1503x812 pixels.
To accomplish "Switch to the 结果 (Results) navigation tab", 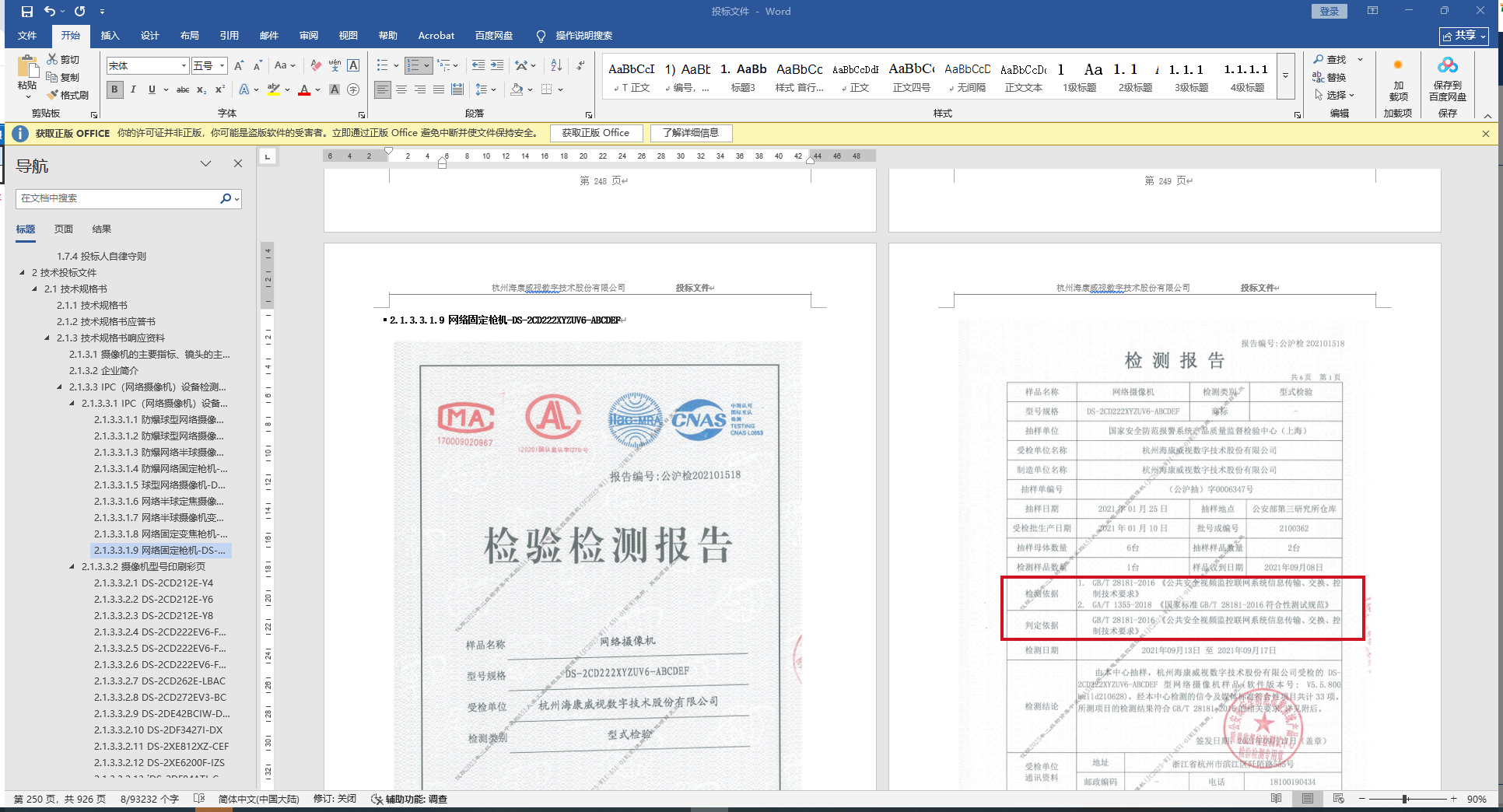I will tap(102, 229).
